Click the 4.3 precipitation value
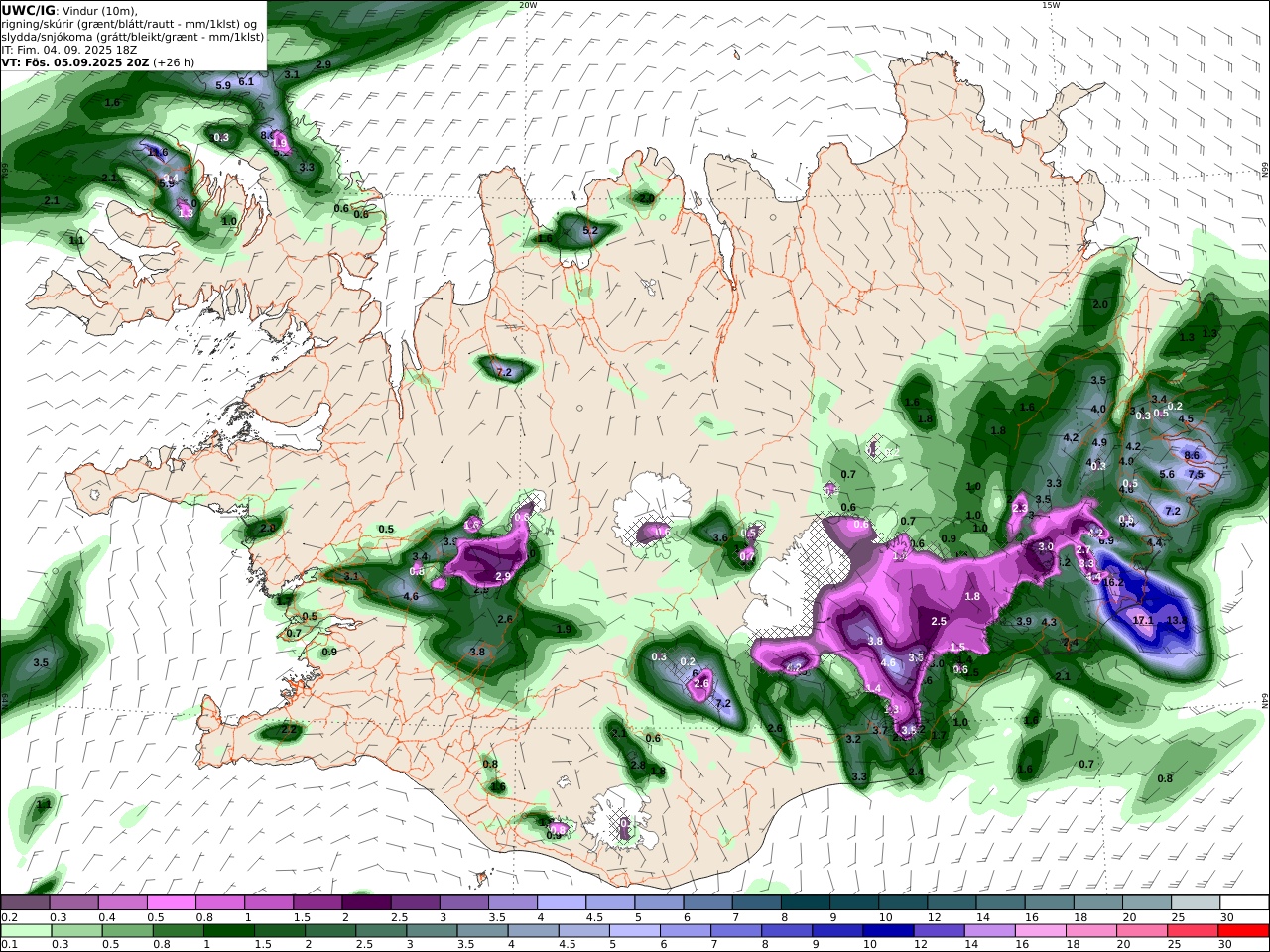1270x952 pixels. [1049, 622]
